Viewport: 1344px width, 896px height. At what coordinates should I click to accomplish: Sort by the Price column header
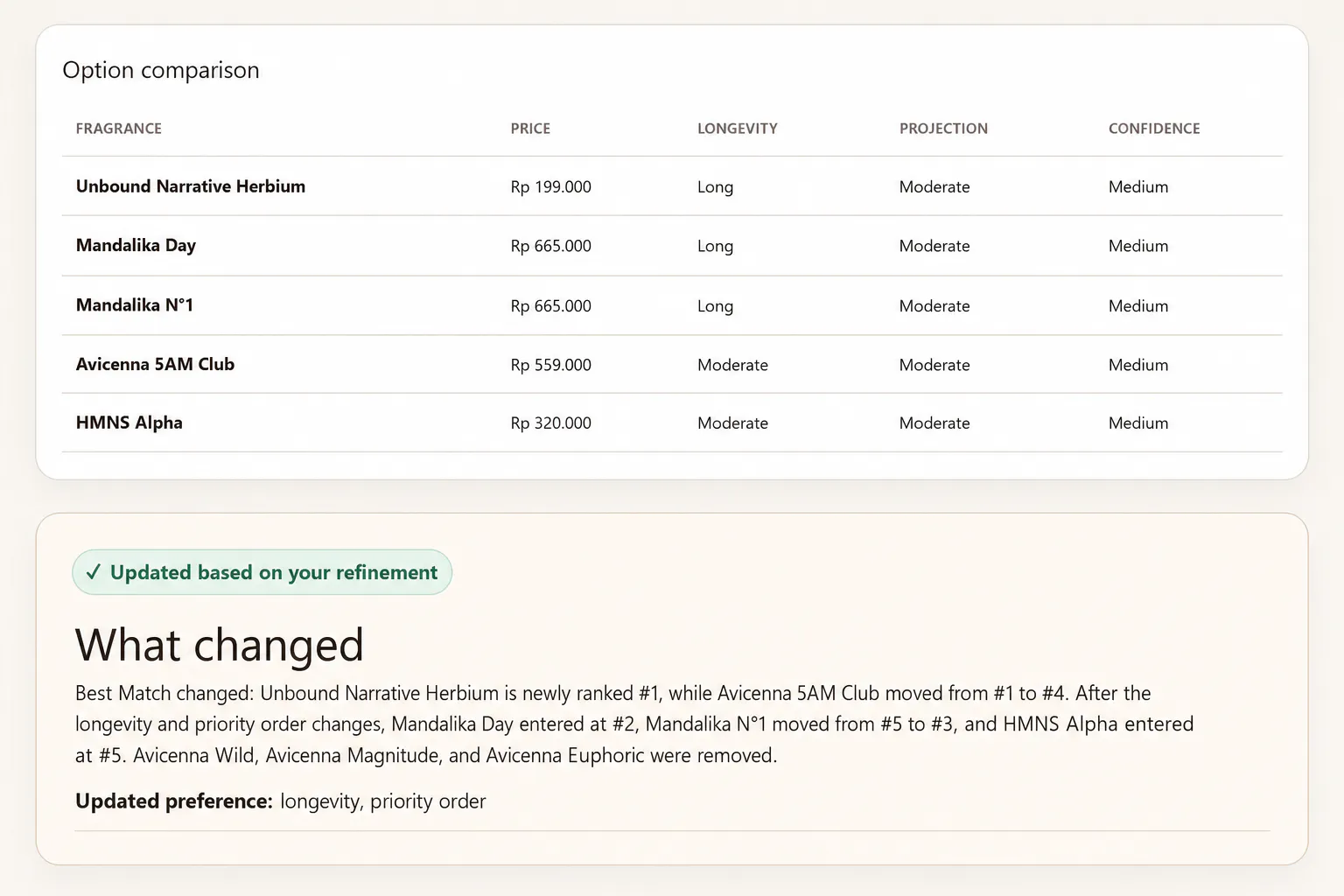tap(530, 129)
